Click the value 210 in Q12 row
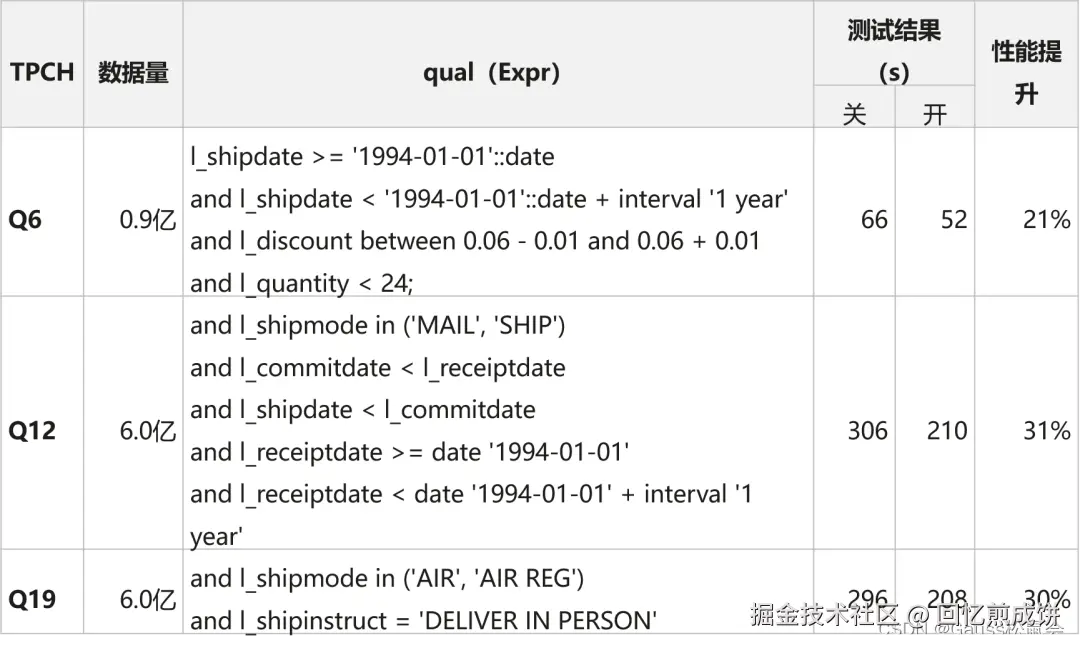 click(947, 431)
